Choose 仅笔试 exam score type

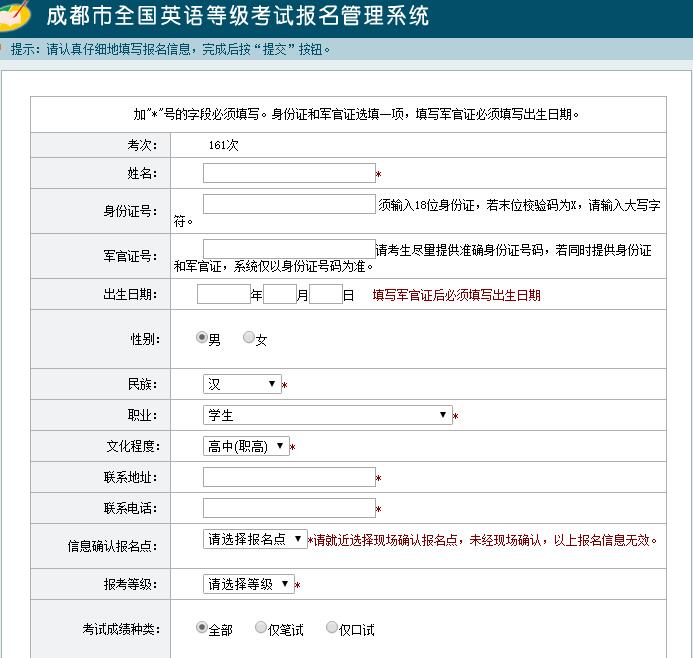261,627
